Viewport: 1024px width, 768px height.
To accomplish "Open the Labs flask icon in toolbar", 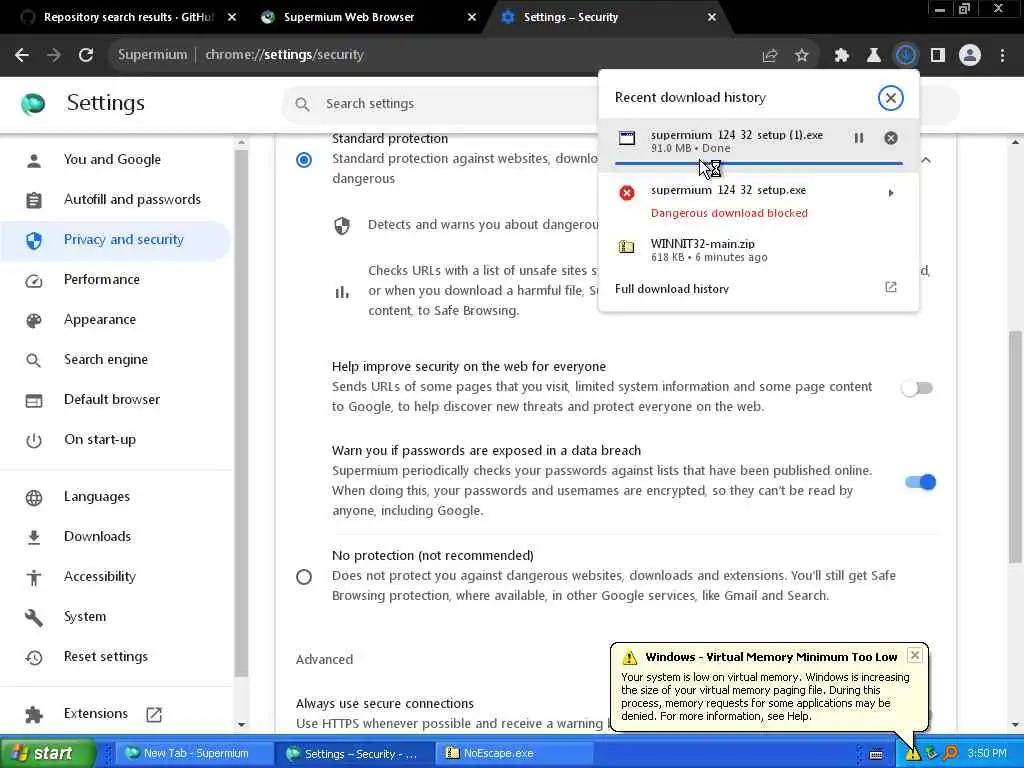I will tap(874, 56).
